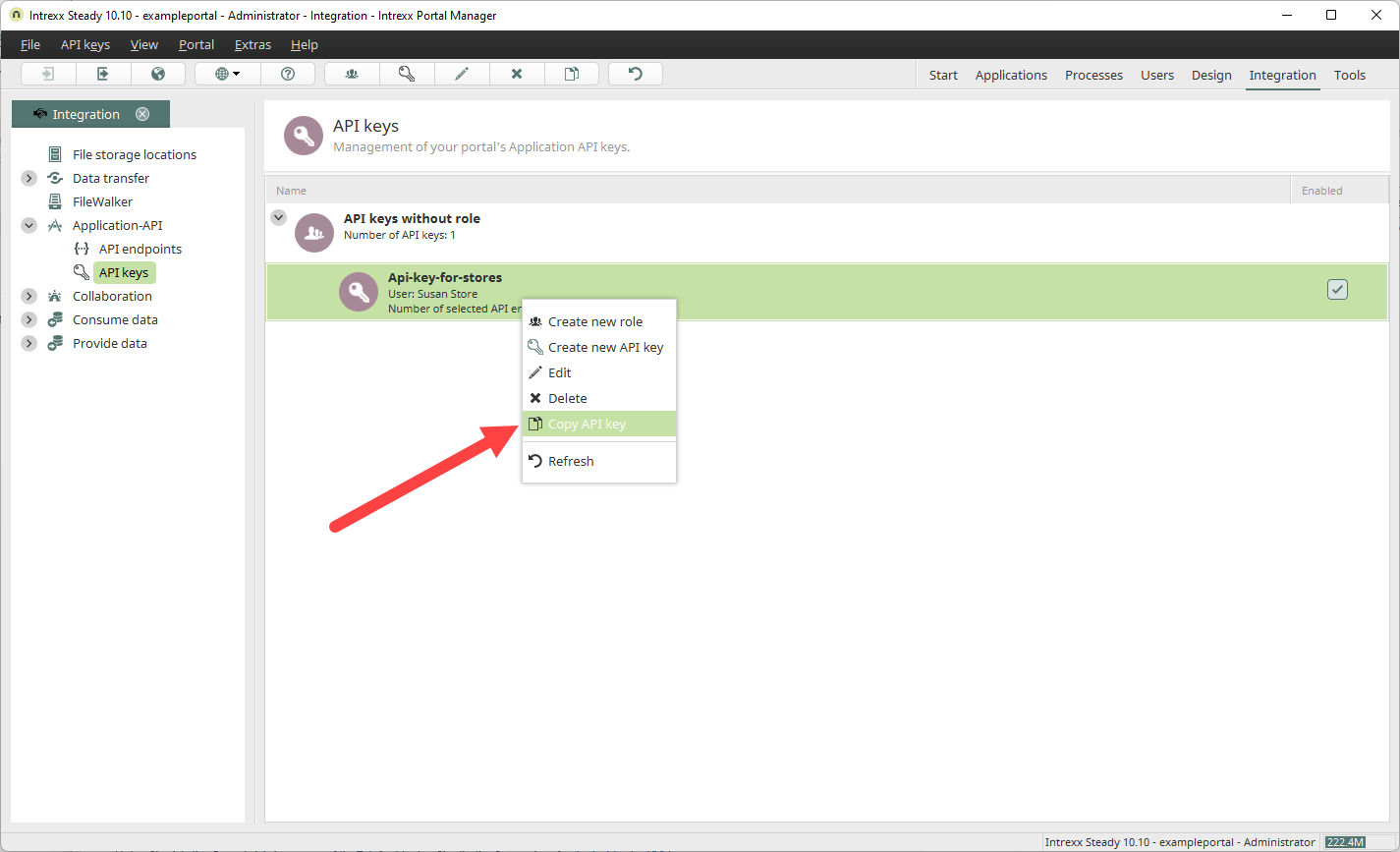The width and height of the screenshot is (1400, 852).
Task: Collapse the API keys without role group
Action: point(279,218)
